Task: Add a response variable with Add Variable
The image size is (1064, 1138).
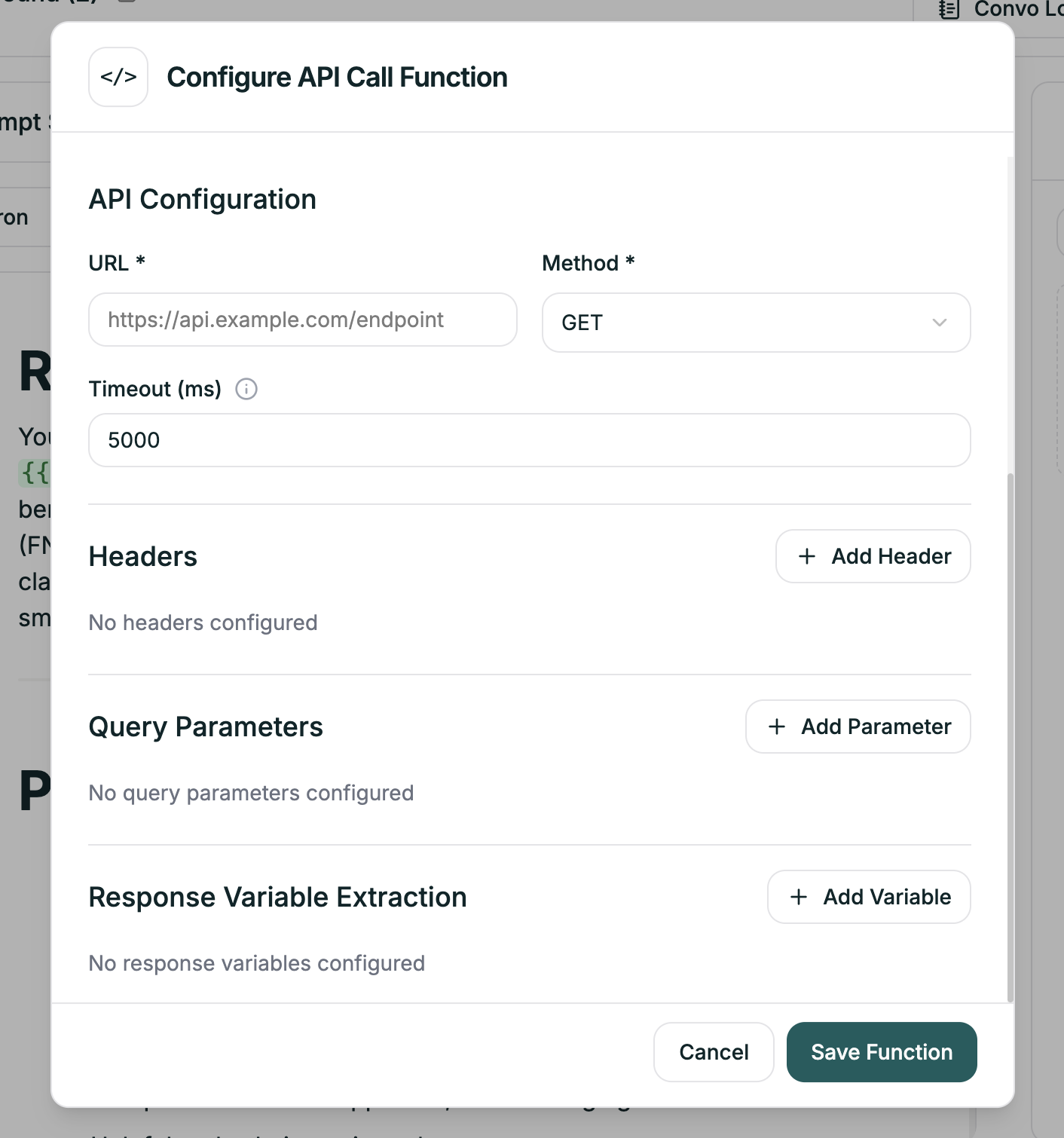Action: (868, 897)
